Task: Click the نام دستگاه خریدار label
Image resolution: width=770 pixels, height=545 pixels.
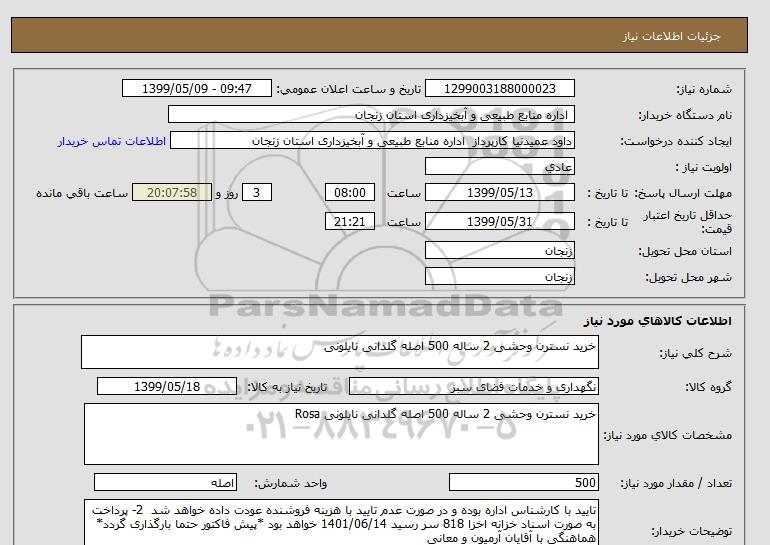Action: click(685, 115)
